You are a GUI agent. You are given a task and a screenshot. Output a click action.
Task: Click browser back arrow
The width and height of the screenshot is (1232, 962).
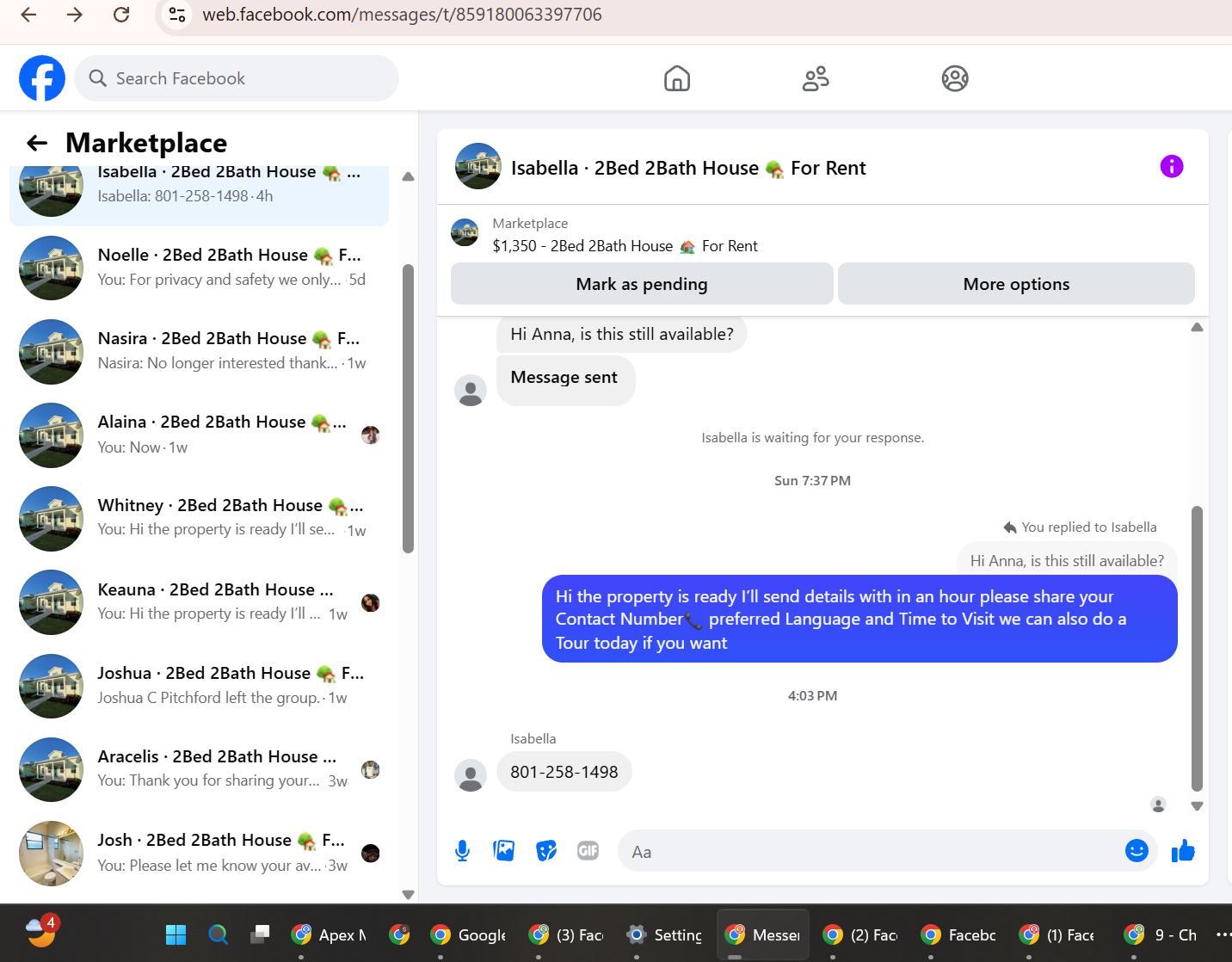tap(28, 15)
